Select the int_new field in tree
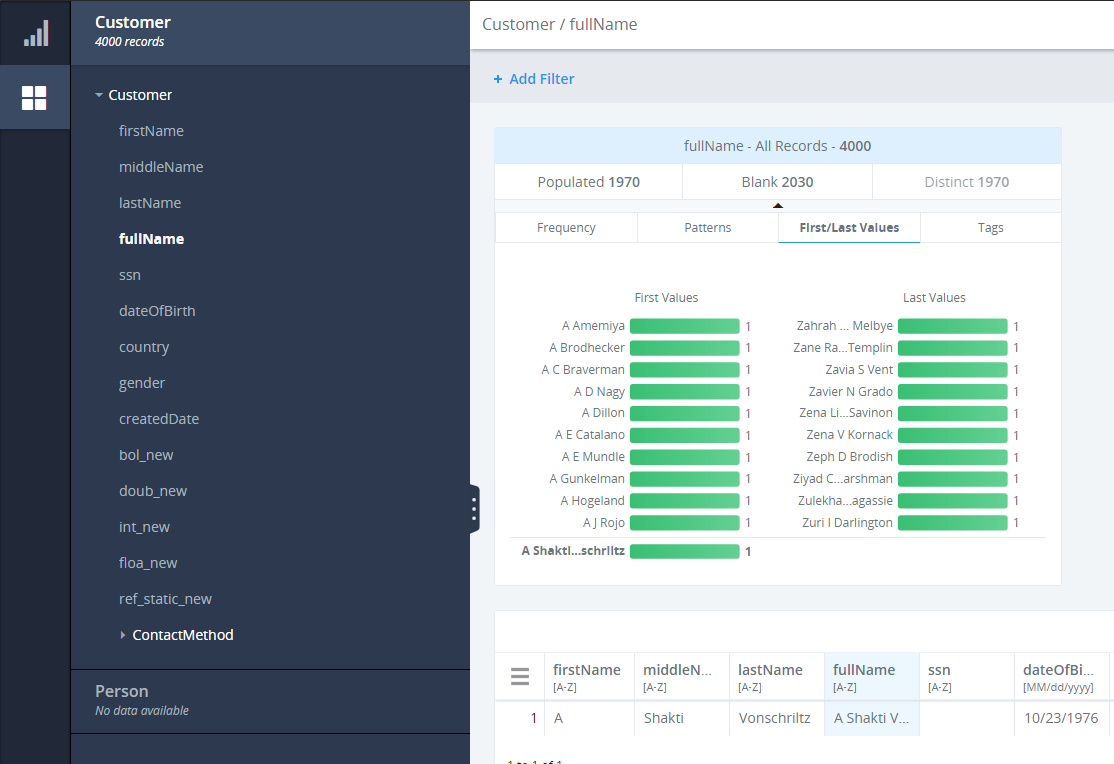This screenshot has height=764, width=1114. (x=144, y=527)
